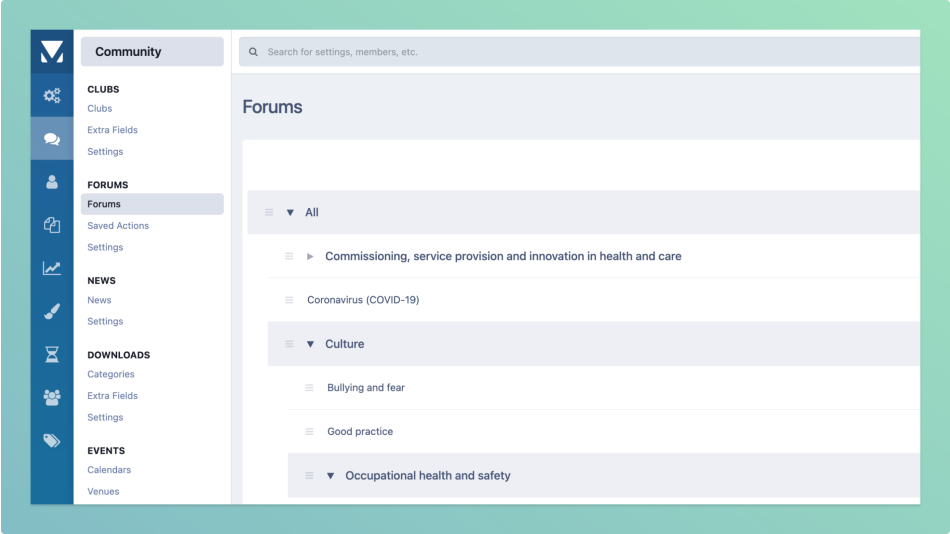
Task: Open the Pages documents icon
Action: [x=52, y=225]
